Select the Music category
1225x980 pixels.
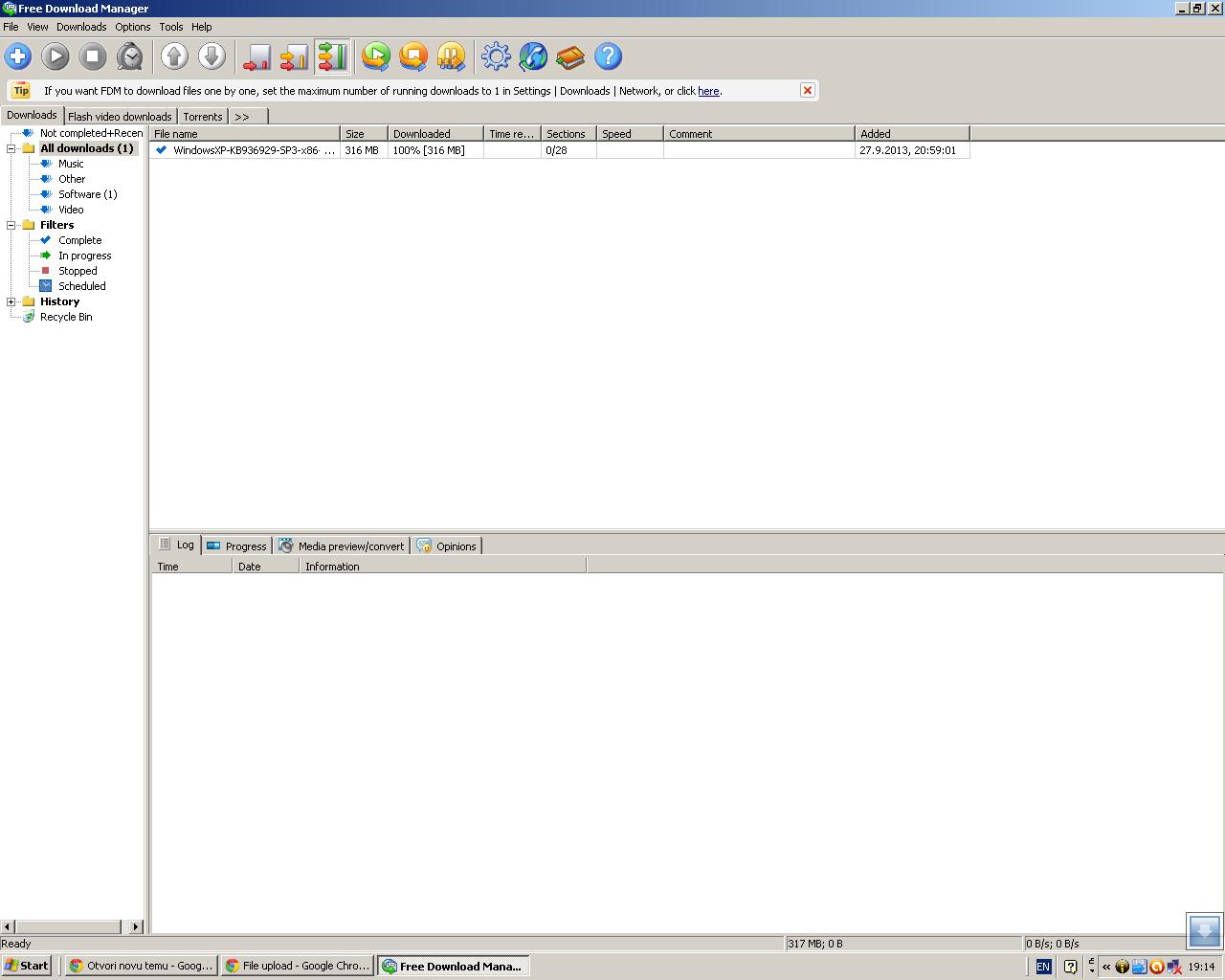click(71, 164)
